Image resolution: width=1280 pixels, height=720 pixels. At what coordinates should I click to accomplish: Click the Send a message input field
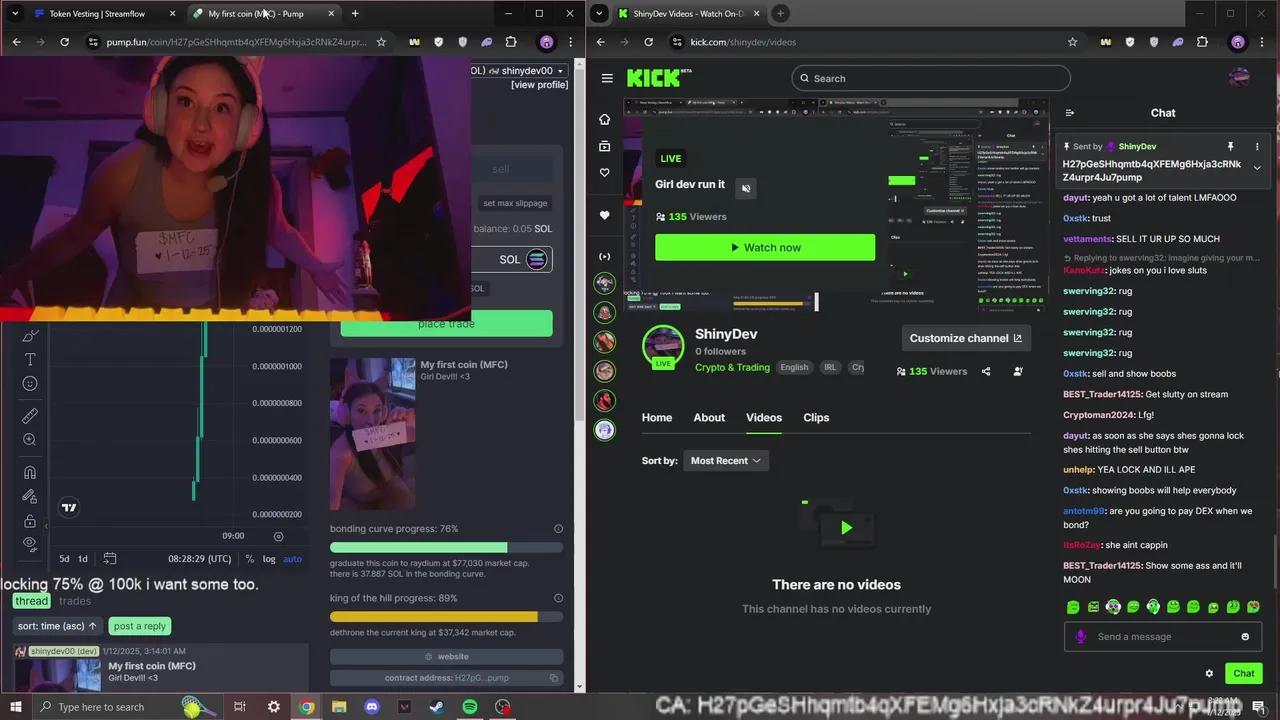click(x=1160, y=637)
